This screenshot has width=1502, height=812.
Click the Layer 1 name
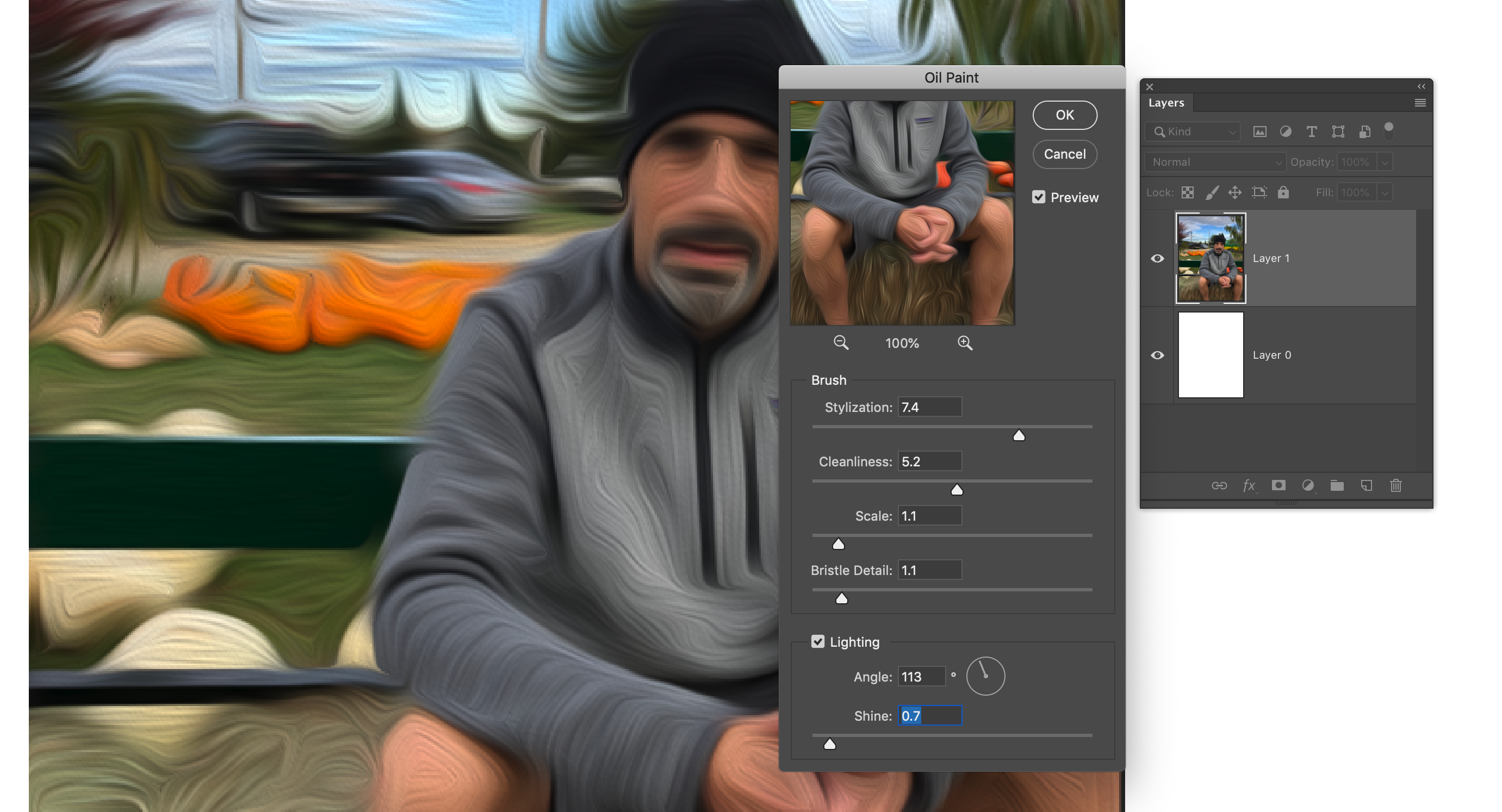point(1271,258)
